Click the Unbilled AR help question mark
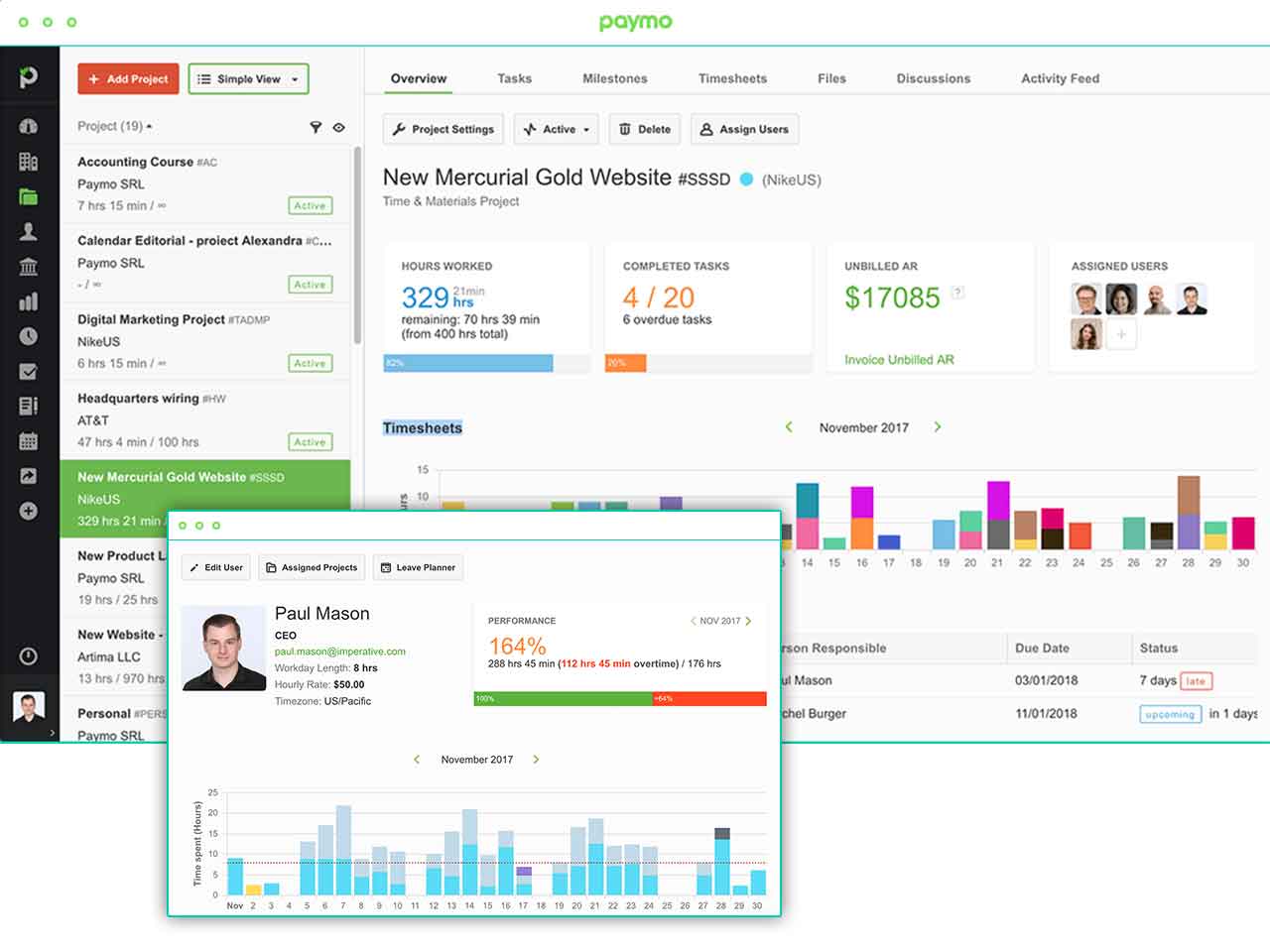The image size is (1270, 952). tap(957, 293)
